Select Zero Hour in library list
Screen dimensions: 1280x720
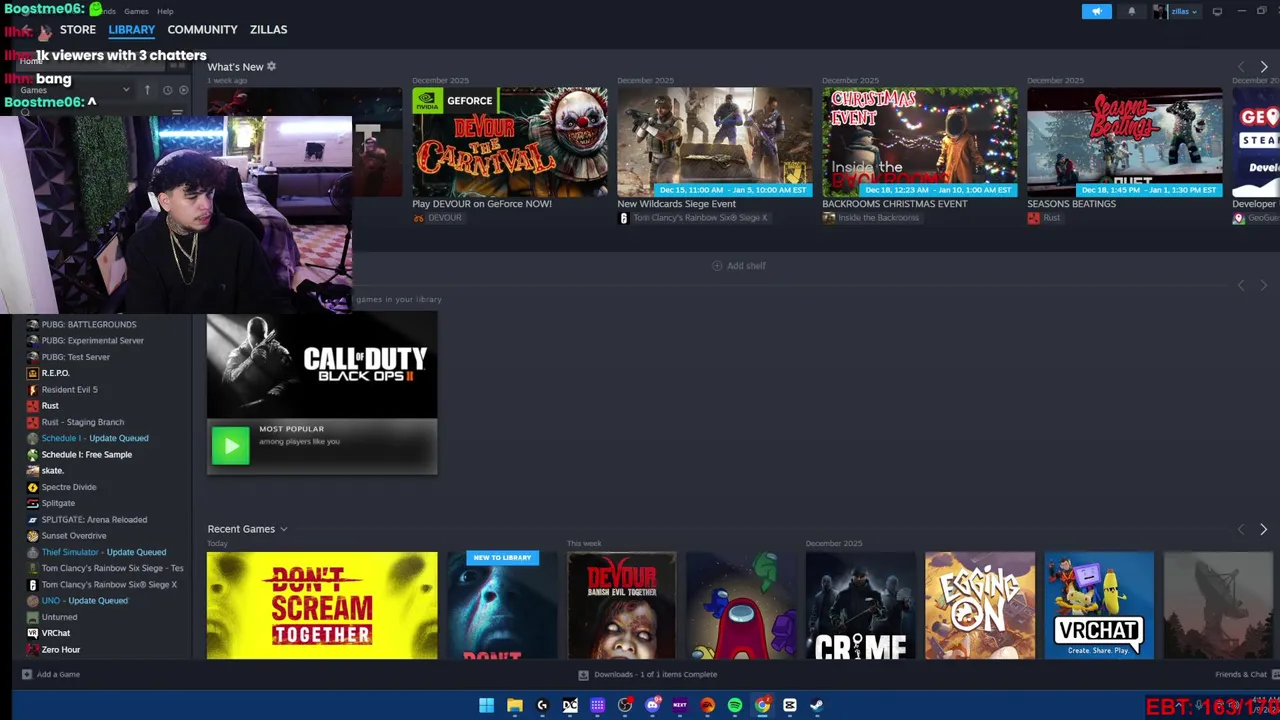(61, 649)
